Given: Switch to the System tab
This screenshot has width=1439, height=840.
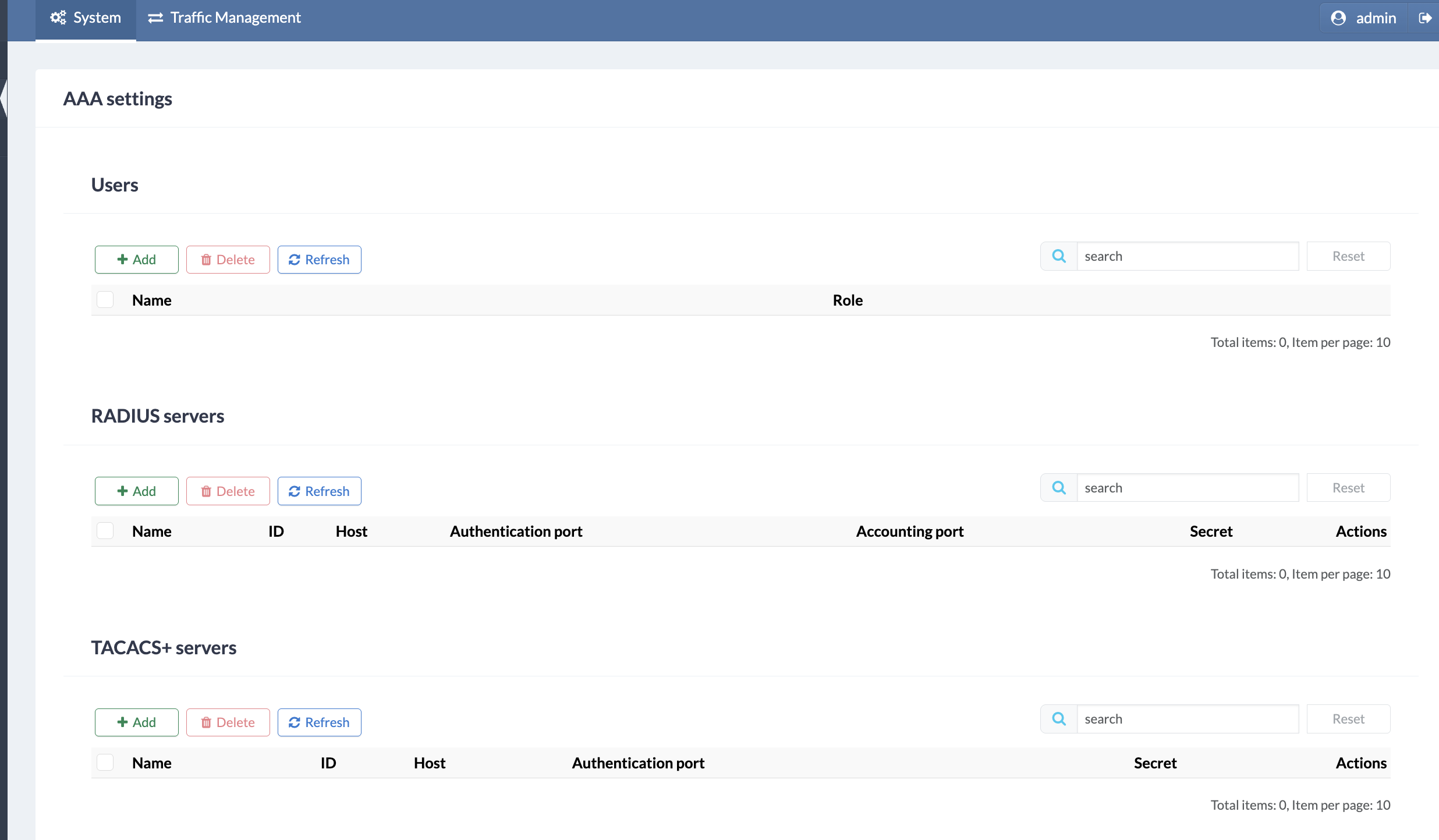Looking at the screenshot, I should click(86, 18).
